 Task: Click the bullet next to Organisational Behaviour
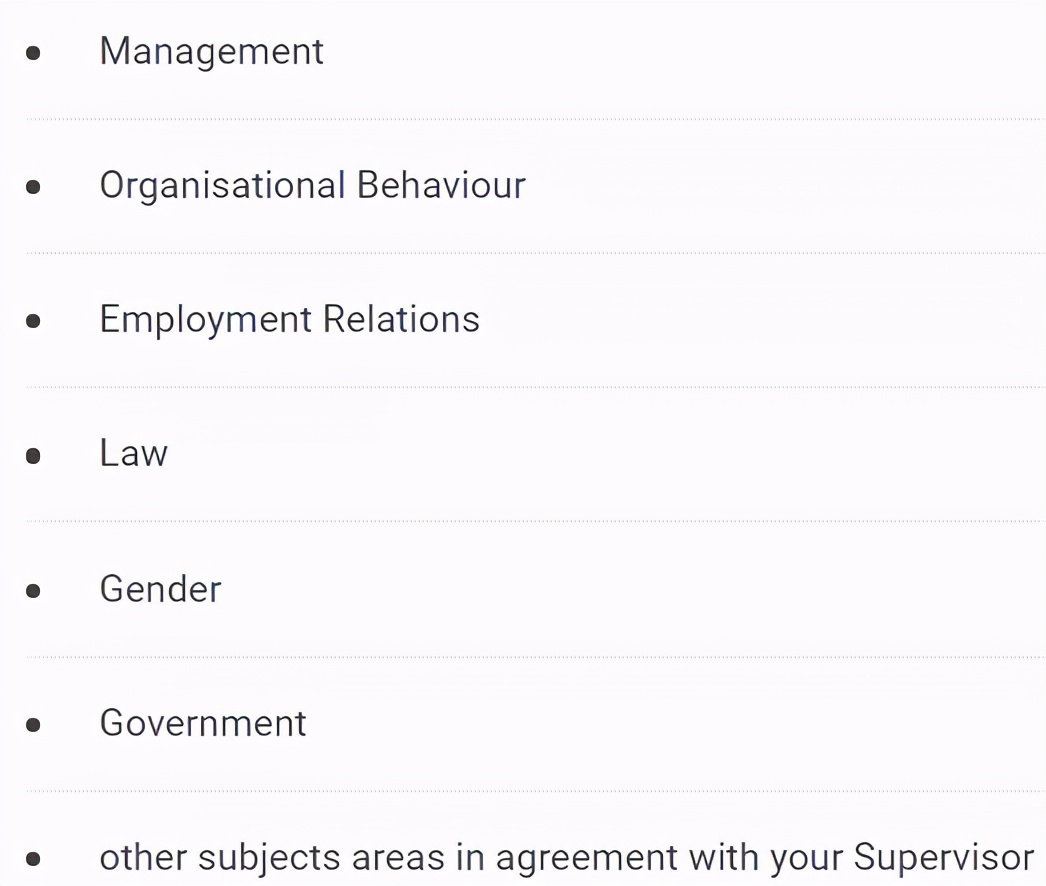point(33,186)
